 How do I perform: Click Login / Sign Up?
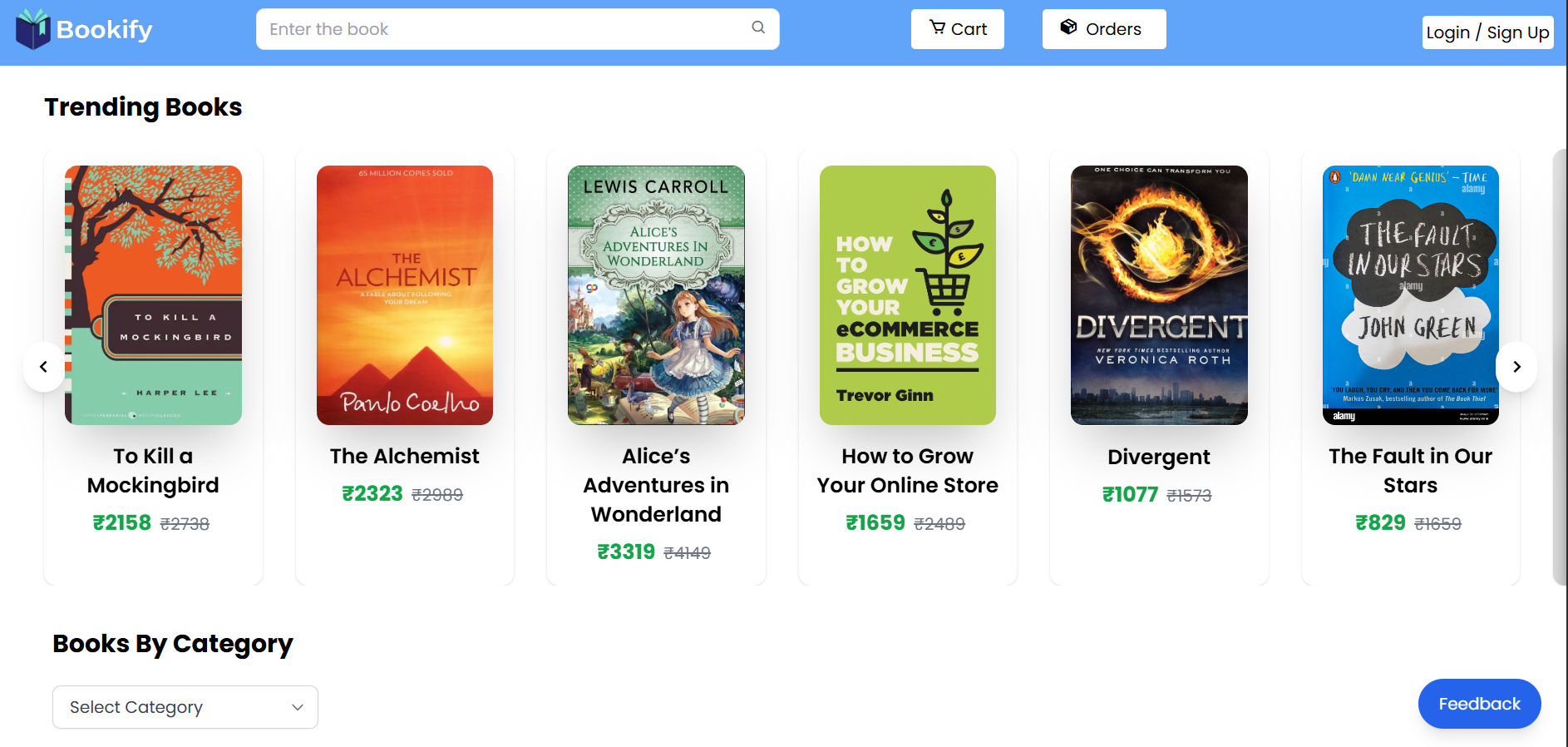pos(1488,32)
